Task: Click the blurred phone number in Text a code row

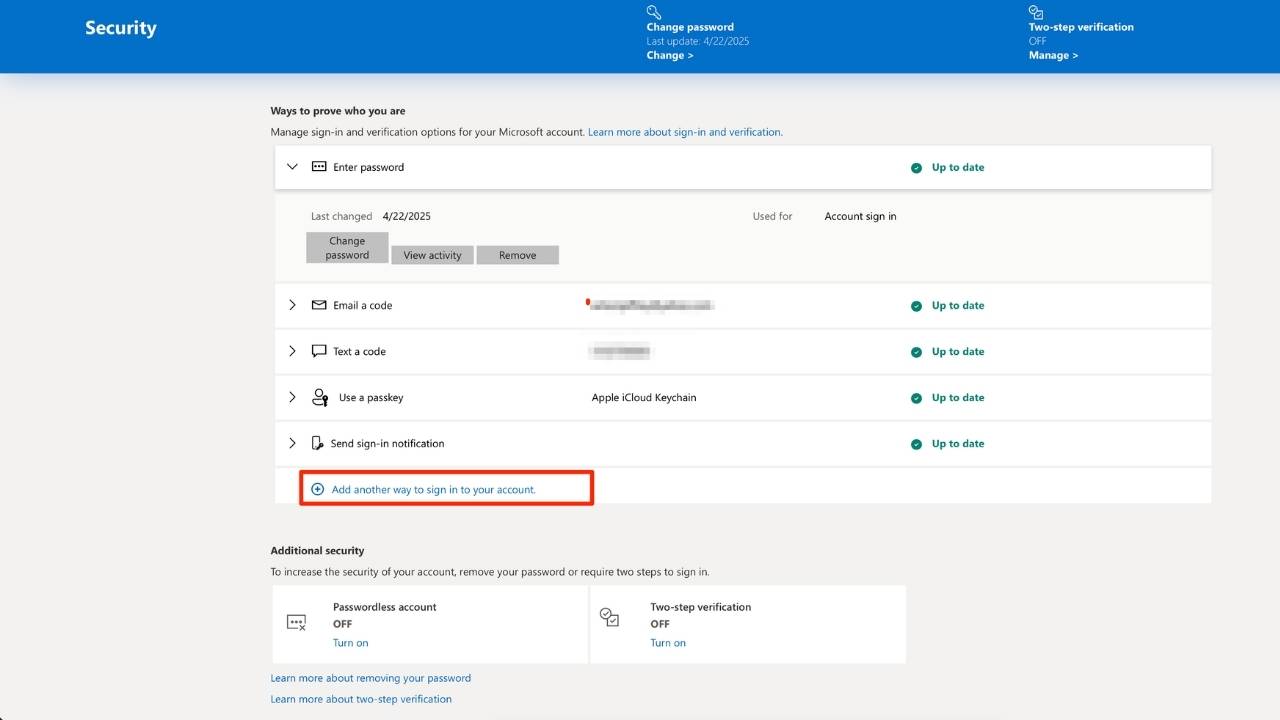Action: pos(620,351)
